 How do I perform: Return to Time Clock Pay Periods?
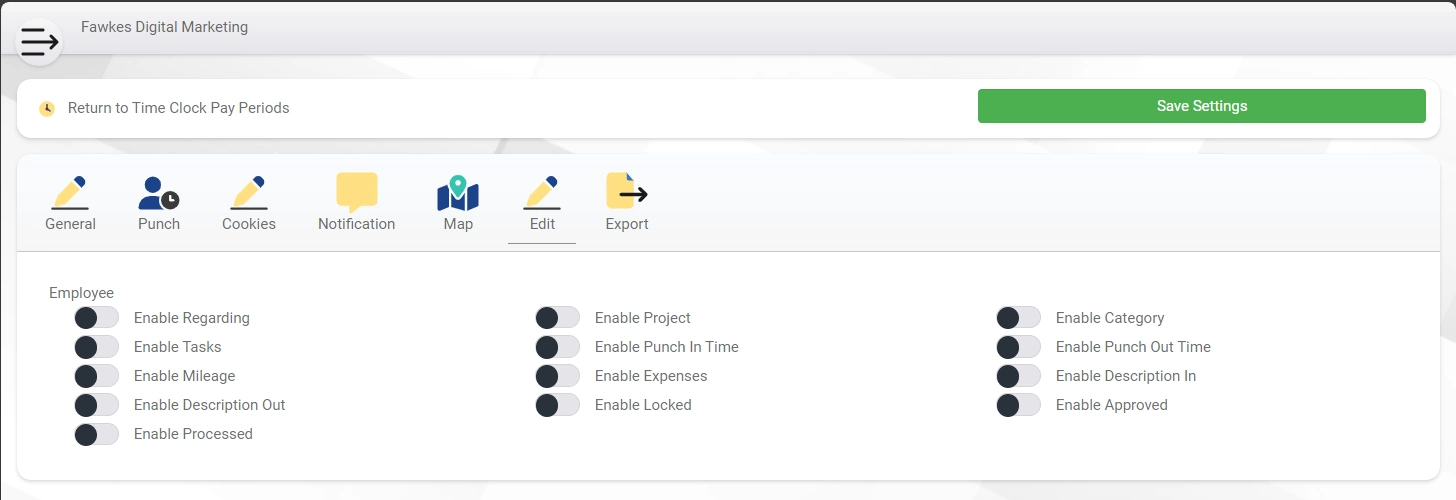point(178,108)
